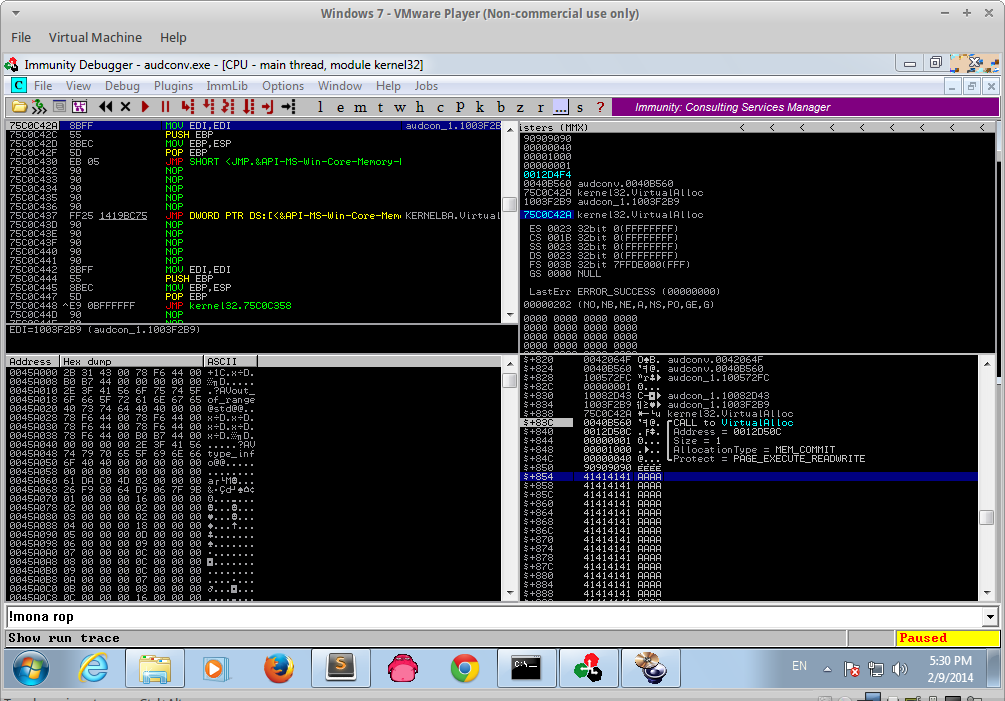Click the Address column header in dump
This screenshot has width=1005, height=701.
click(x=32, y=361)
